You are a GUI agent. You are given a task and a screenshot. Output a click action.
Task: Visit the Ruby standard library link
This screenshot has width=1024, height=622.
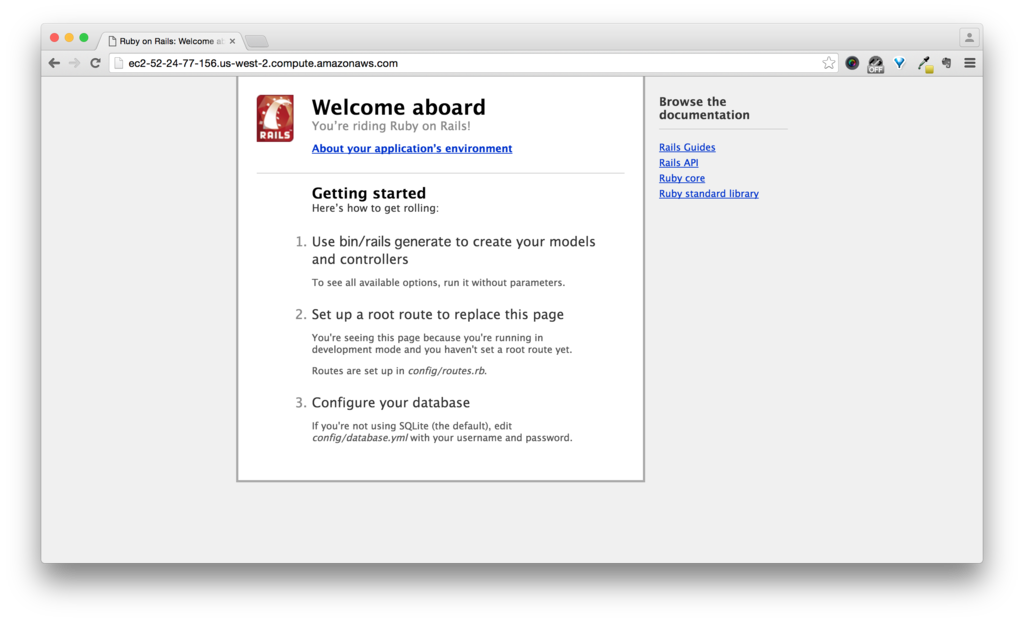(708, 193)
